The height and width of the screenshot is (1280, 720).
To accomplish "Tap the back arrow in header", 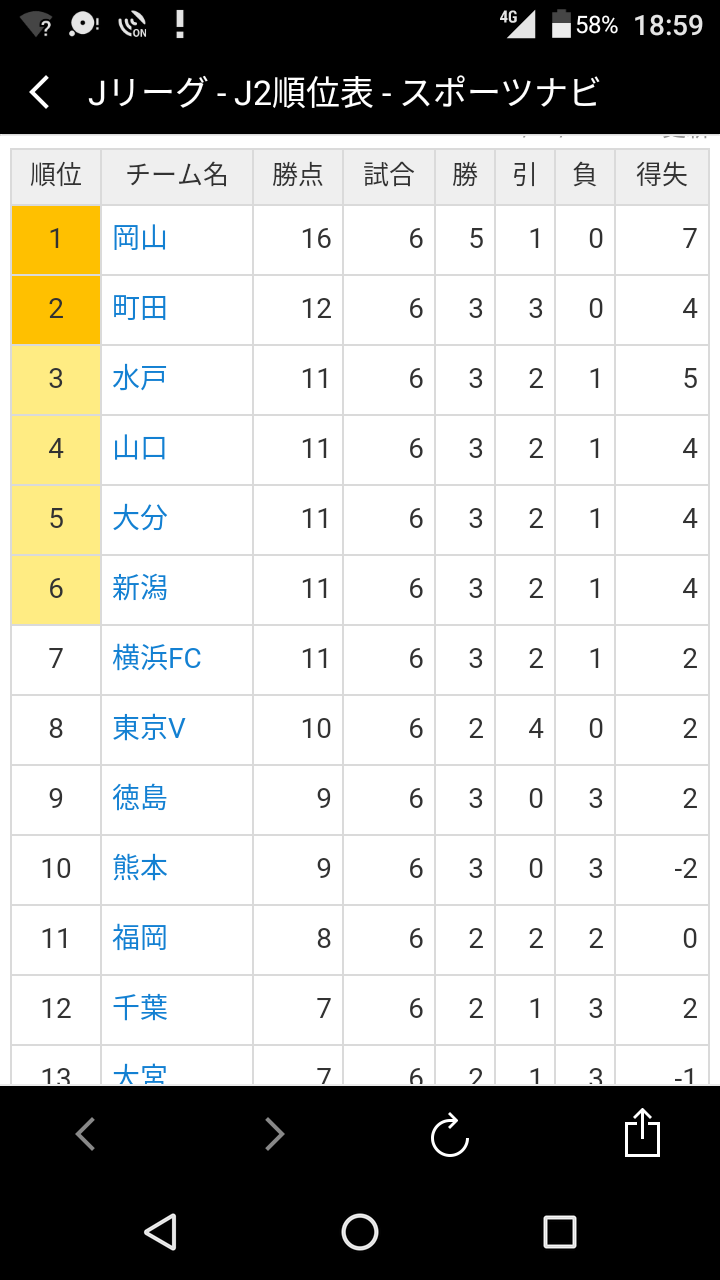I will (40, 93).
